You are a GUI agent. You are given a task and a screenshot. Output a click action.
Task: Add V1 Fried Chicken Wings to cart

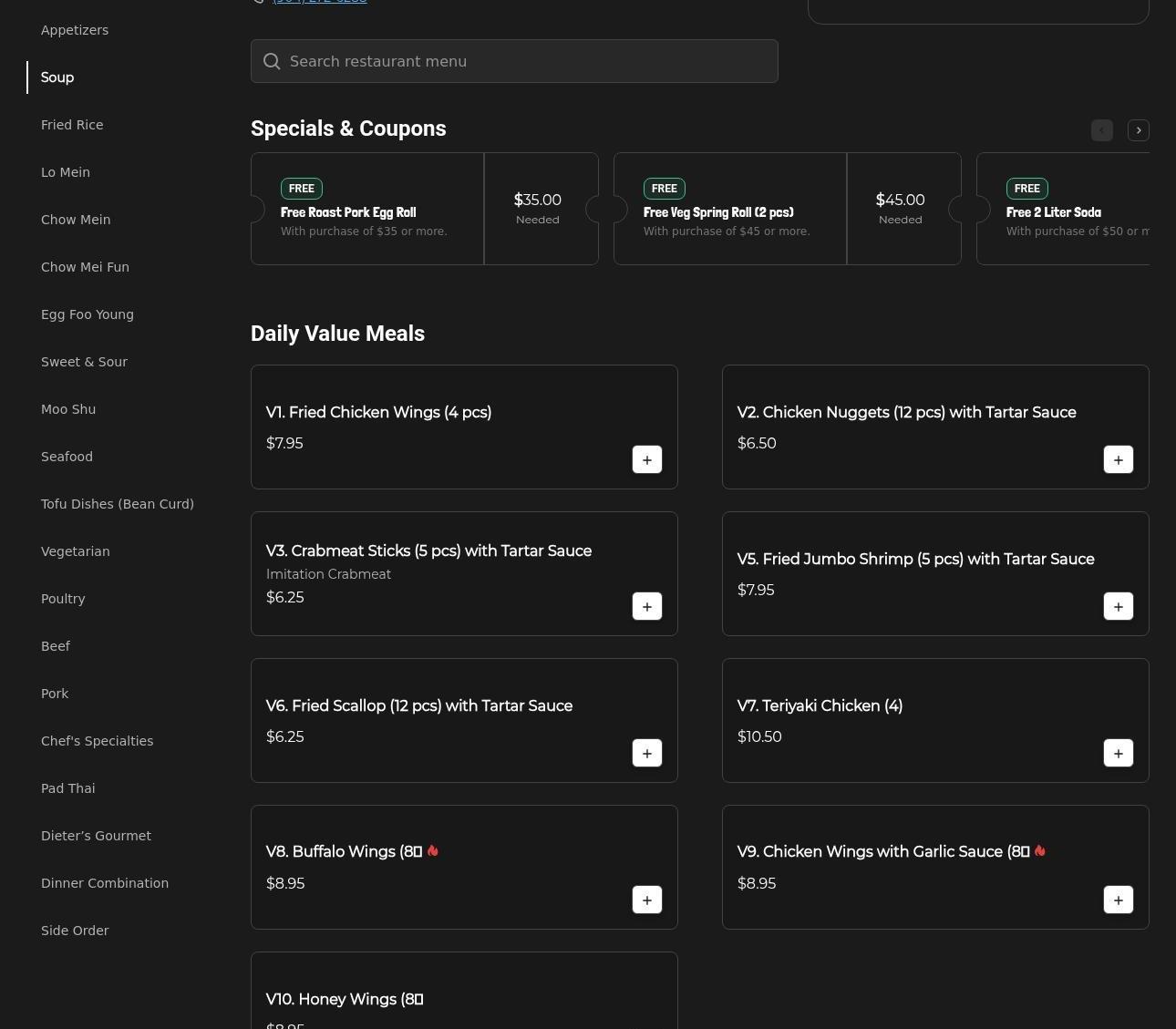(646, 459)
